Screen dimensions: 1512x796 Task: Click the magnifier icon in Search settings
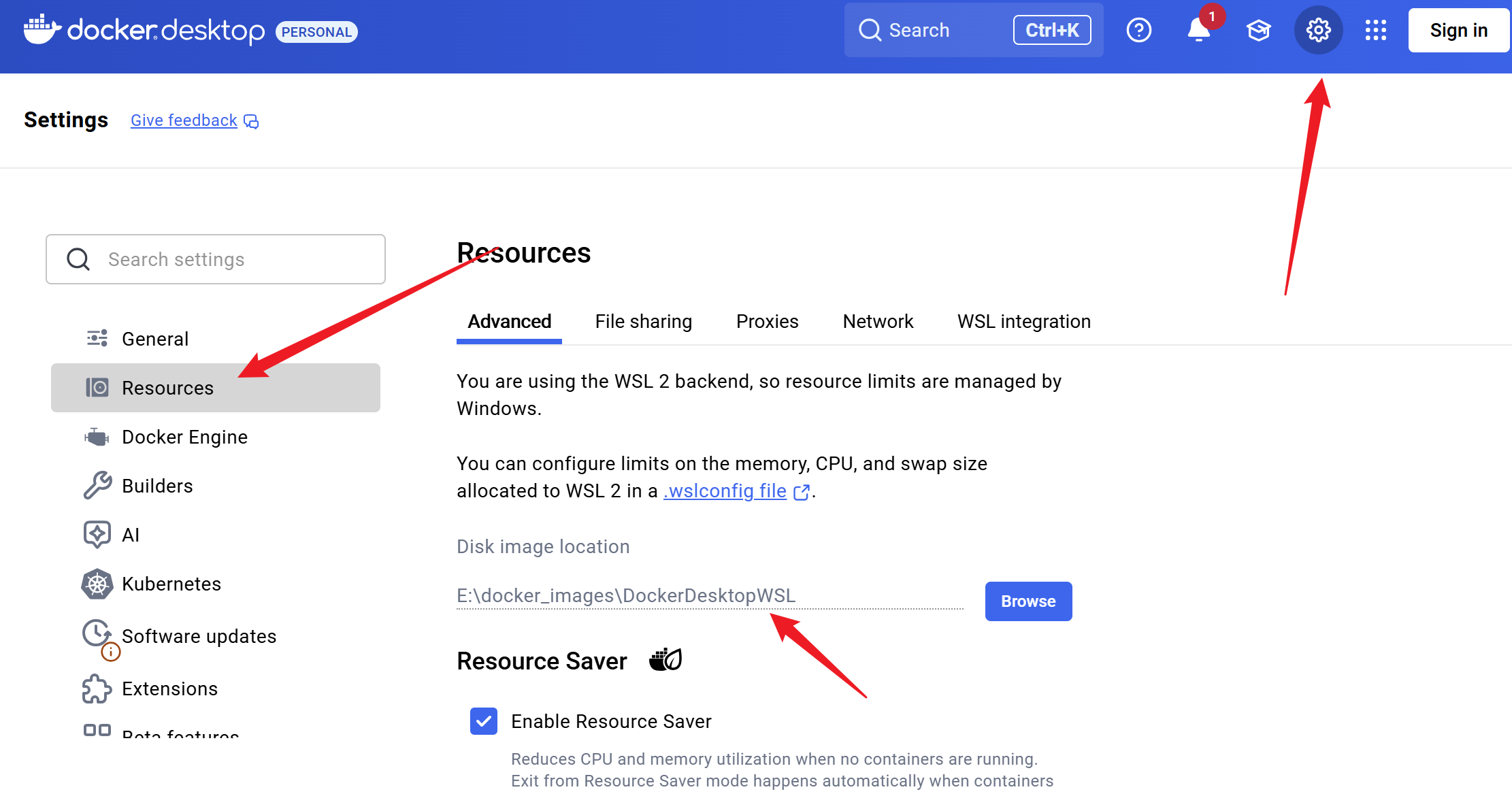coord(78,259)
